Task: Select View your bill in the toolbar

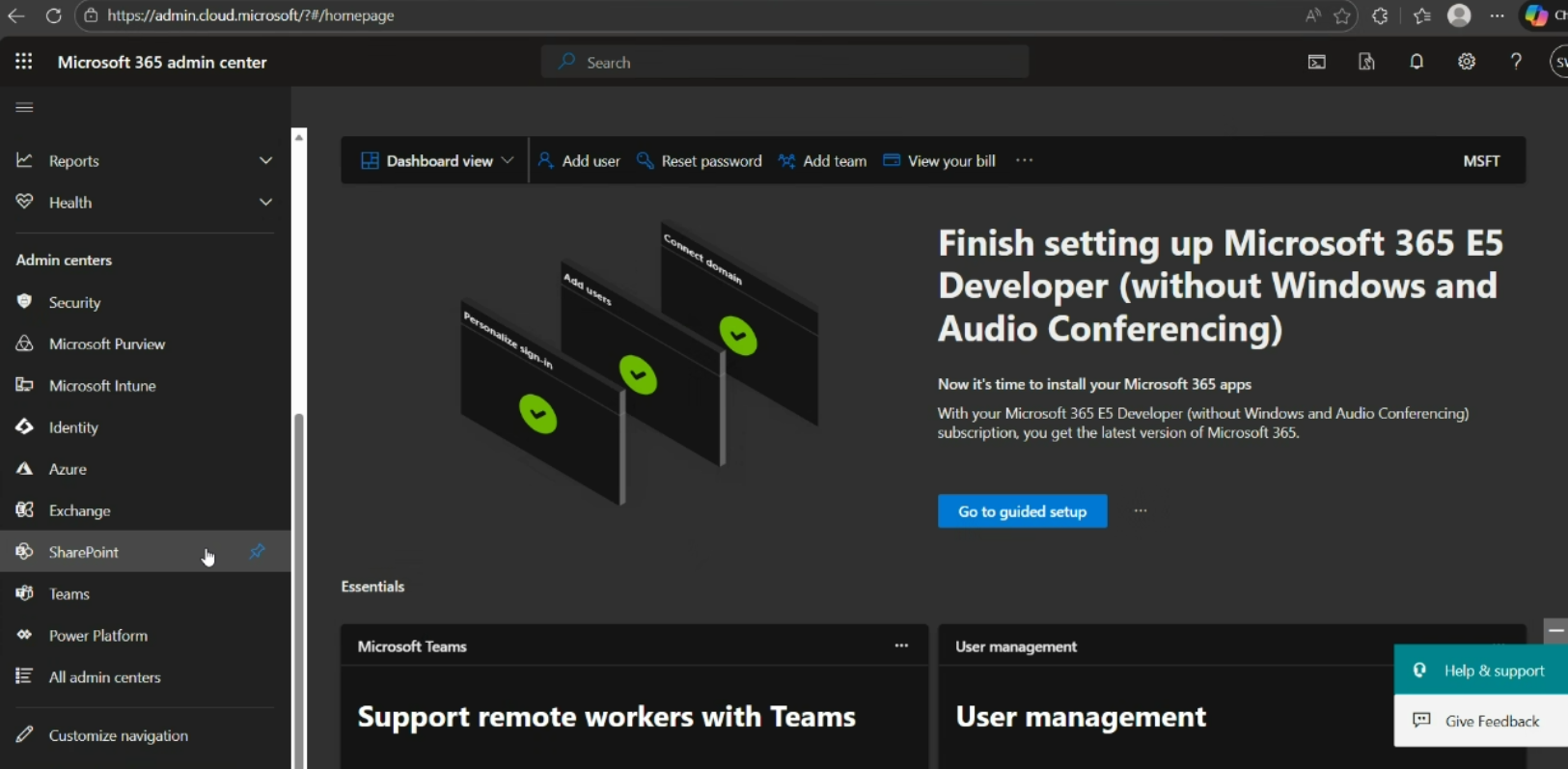Action: coord(940,160)
